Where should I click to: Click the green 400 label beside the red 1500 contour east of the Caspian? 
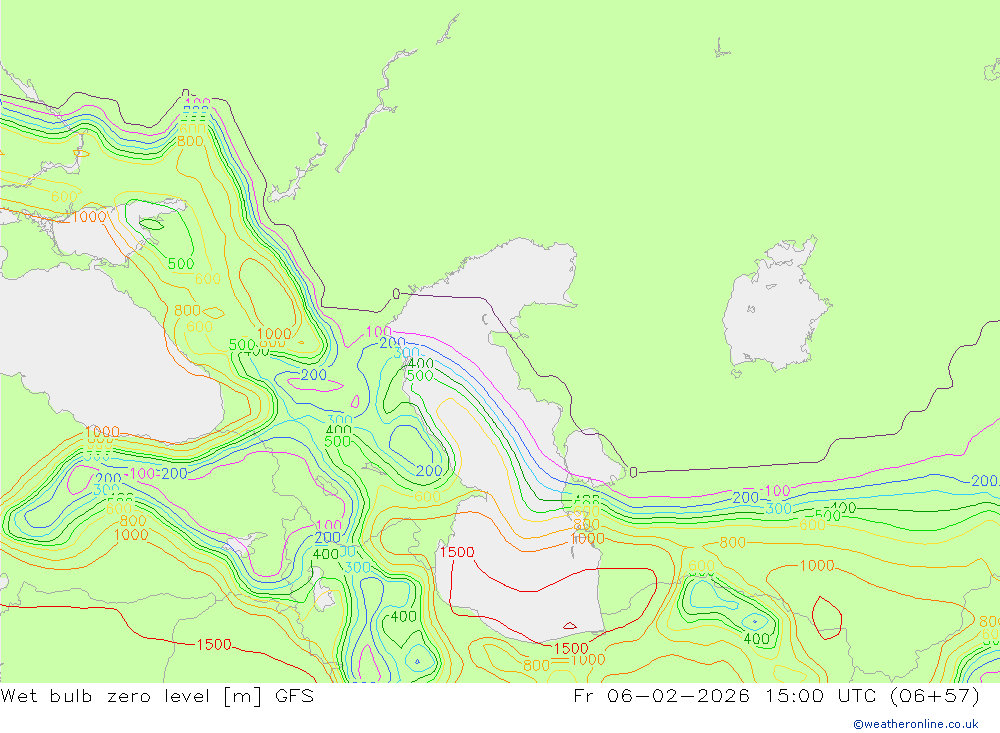tap(756, 638)
